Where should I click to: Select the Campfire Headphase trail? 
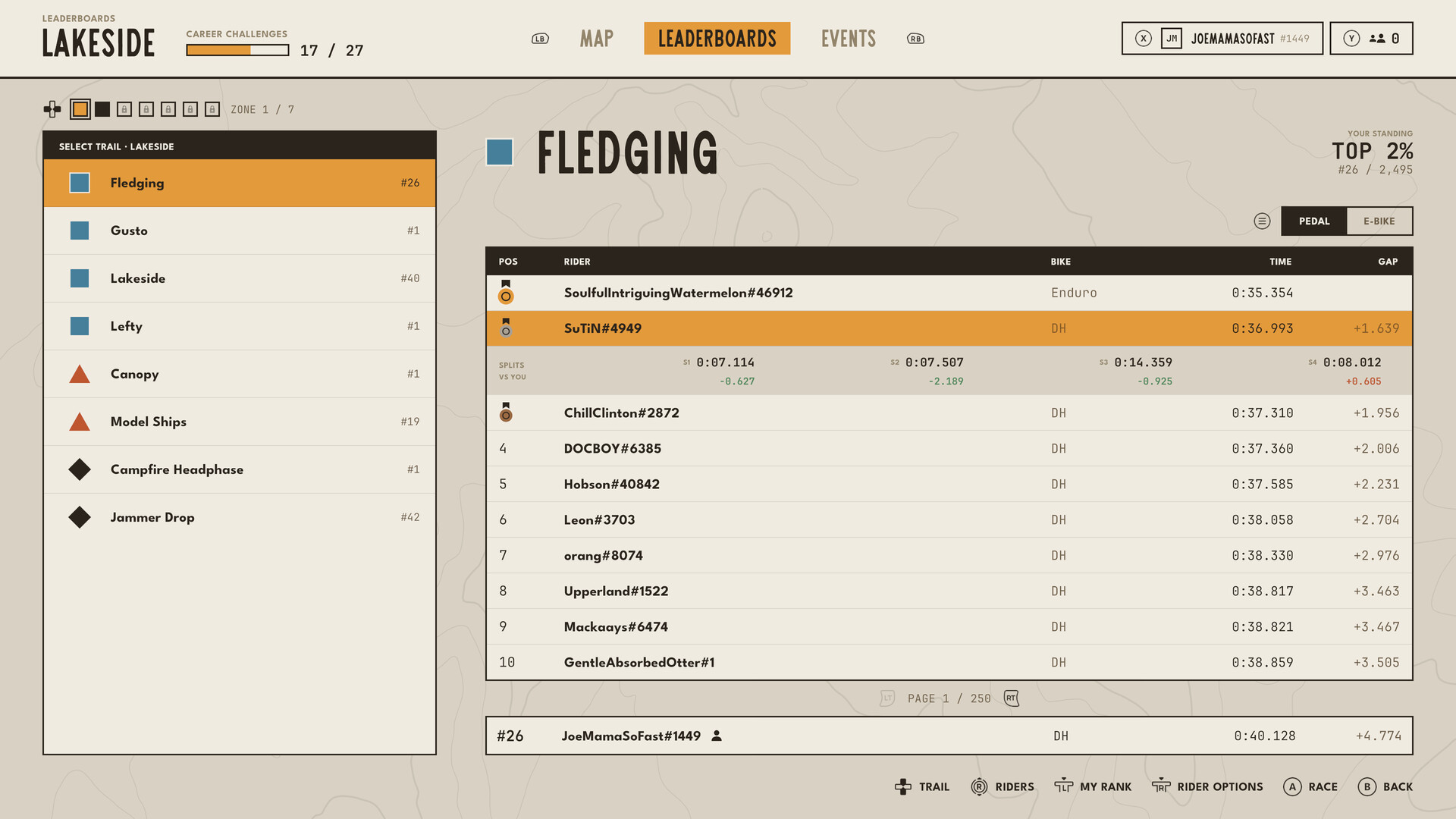tap(240, 469)
